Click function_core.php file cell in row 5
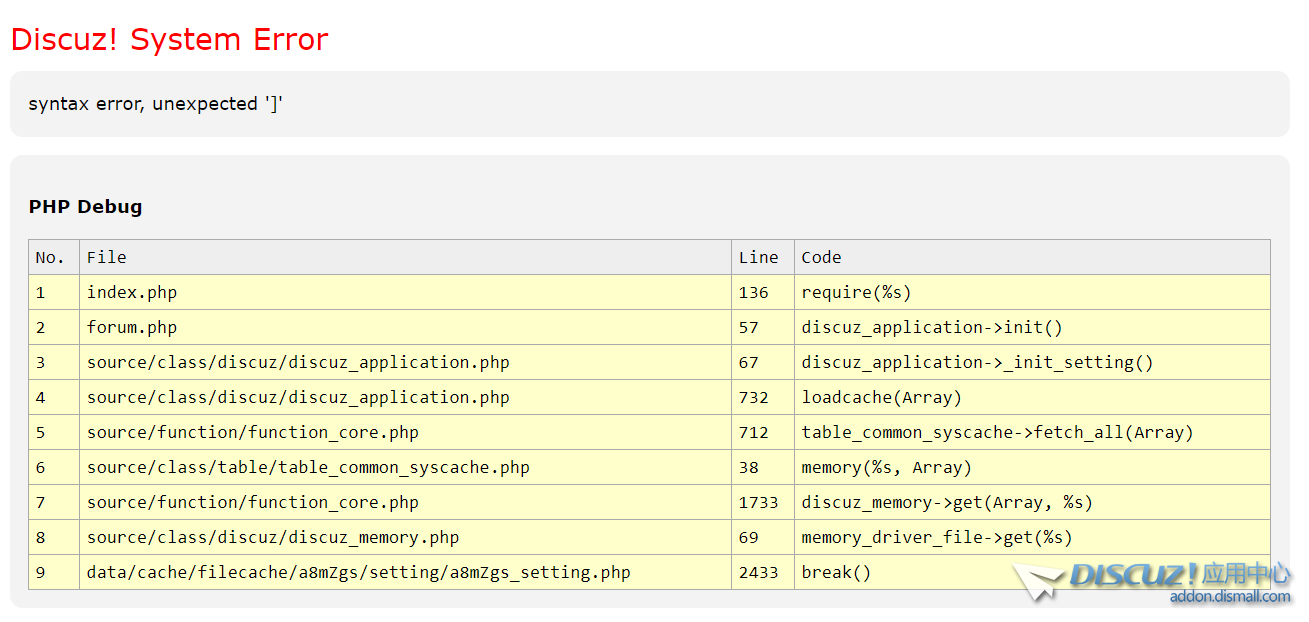Image resolution: width=1309 pixels, height=622 pixels. [405, 432]
